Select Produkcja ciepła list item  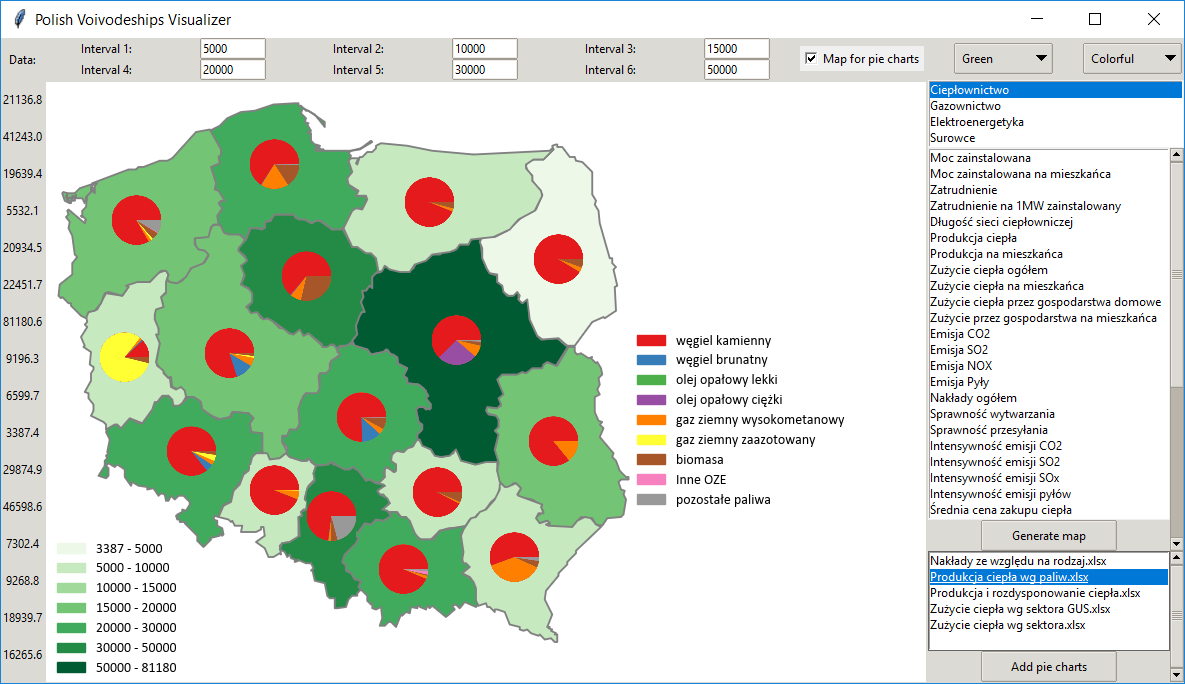(1049, 238)
